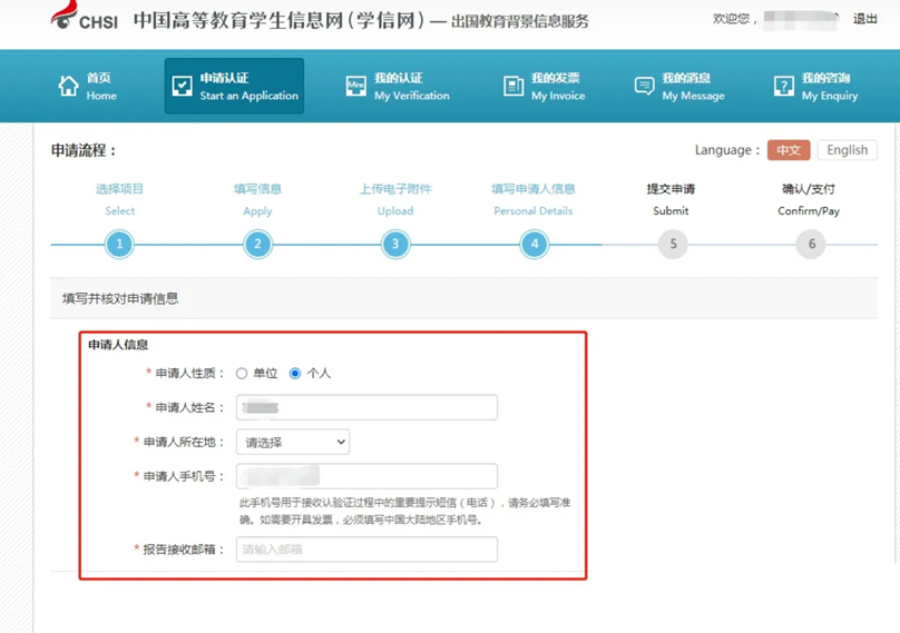Click the My Enquiry question mark icon
The width and height of the screenshot is (900, 633).
[783, 86]
